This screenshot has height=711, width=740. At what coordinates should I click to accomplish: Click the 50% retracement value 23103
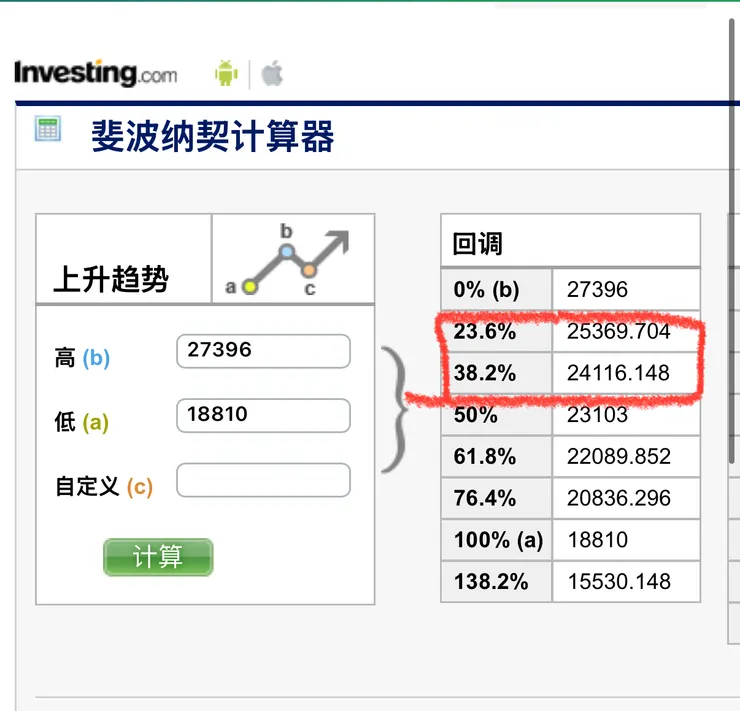[x=597, y=415]
